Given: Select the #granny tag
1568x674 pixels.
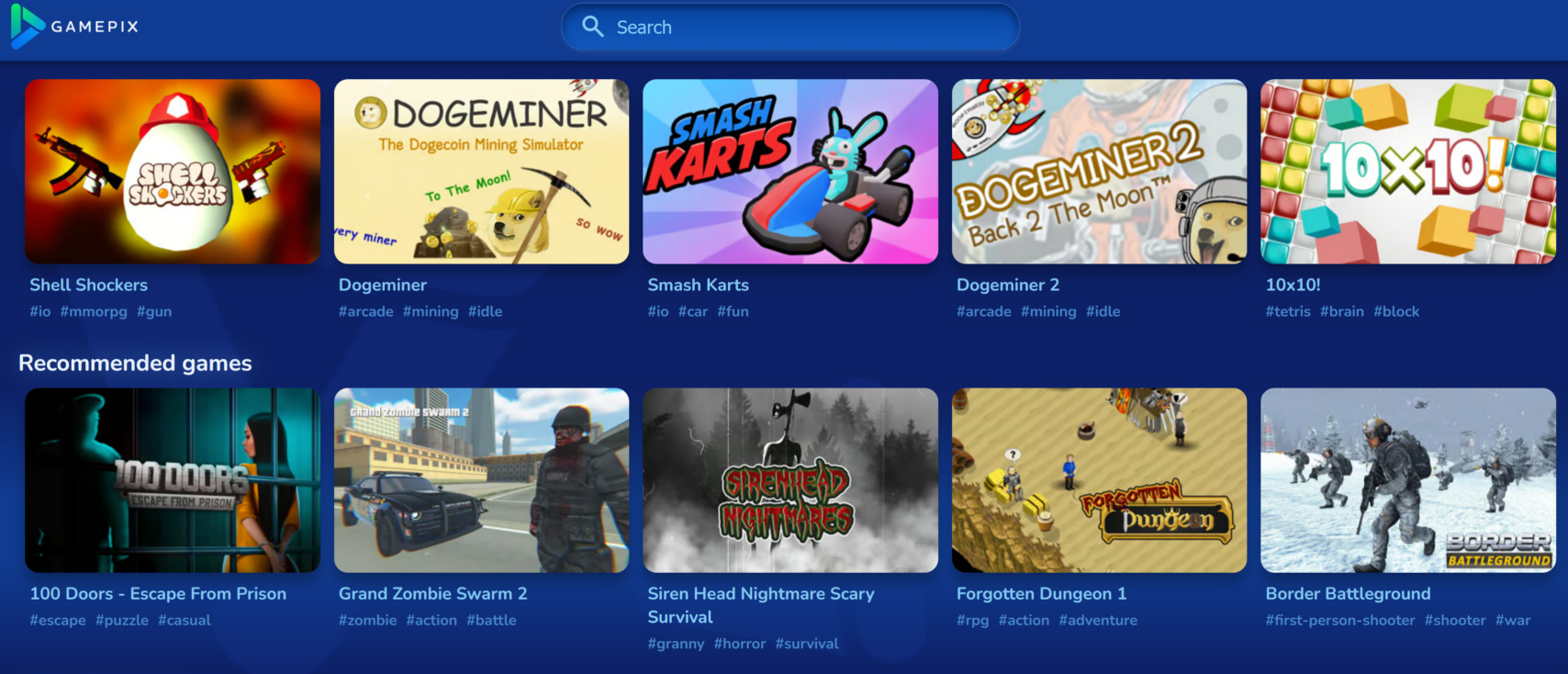Looking at the screenshot, I should pos(677,644).
